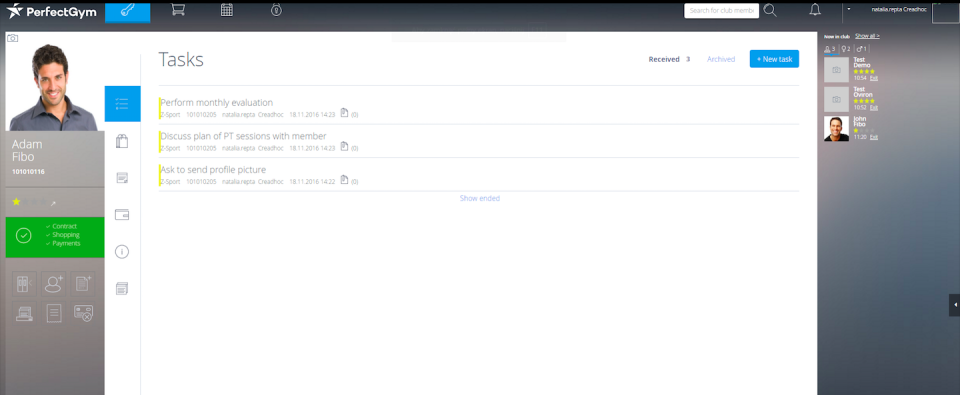This screenshot has width=960, height=395.
Task: Open the notifications bell icon
Action: pos(815,10)
